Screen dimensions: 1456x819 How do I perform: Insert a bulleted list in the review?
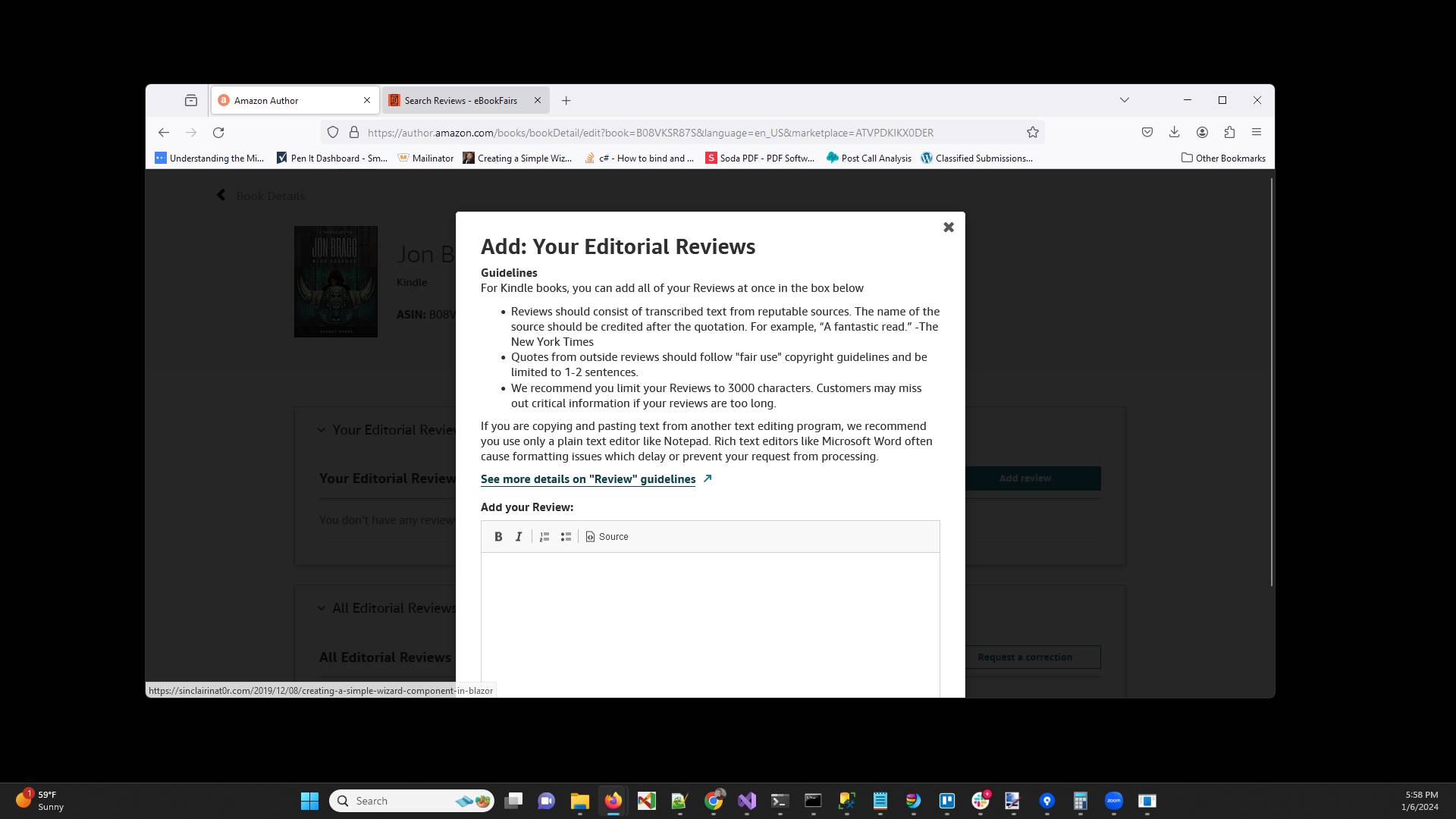[566, 536]
